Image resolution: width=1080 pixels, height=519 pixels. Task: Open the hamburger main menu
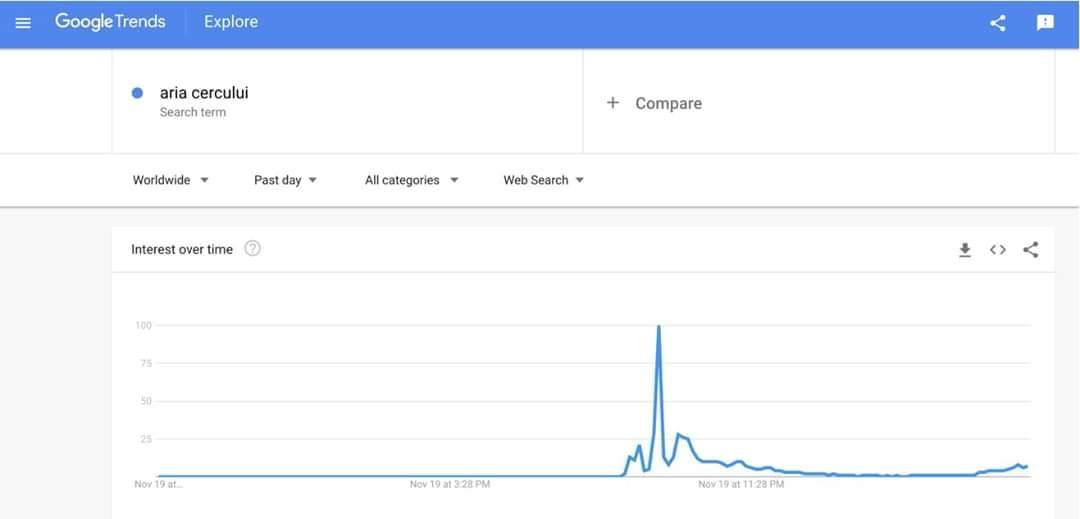point(23,23)
